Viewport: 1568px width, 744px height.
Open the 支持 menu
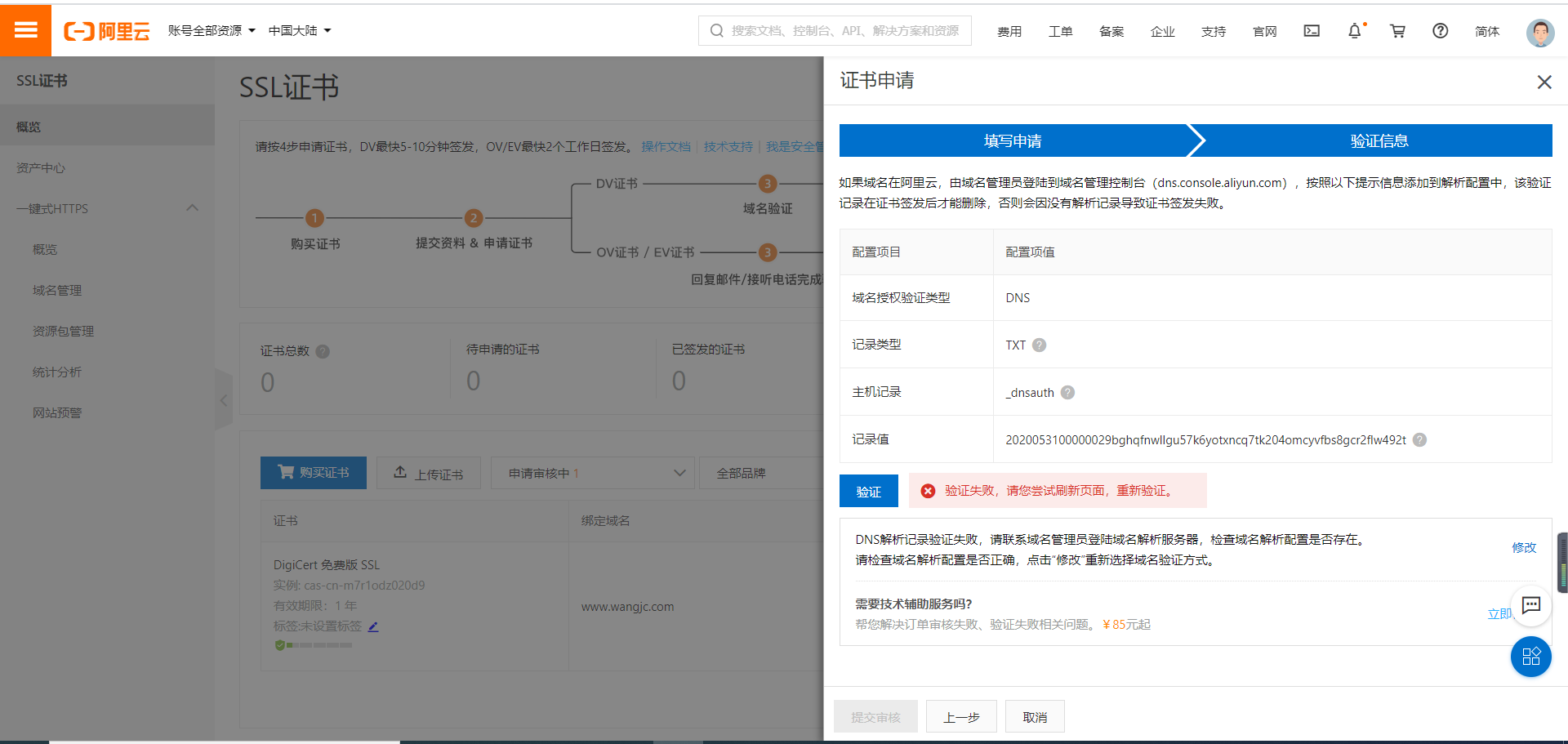tap(1214, 31)
